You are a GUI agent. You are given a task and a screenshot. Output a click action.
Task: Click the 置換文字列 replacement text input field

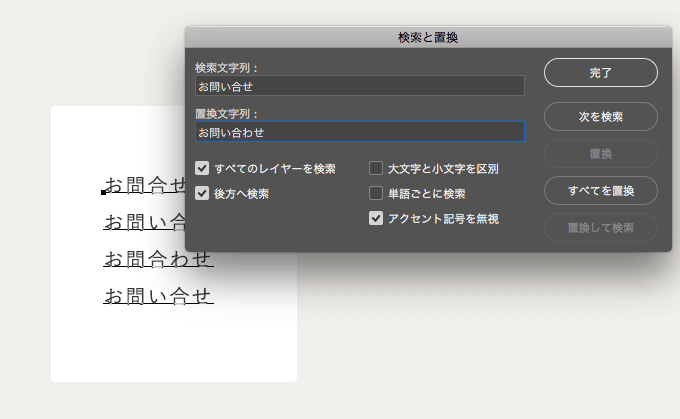tap(360, 132)
